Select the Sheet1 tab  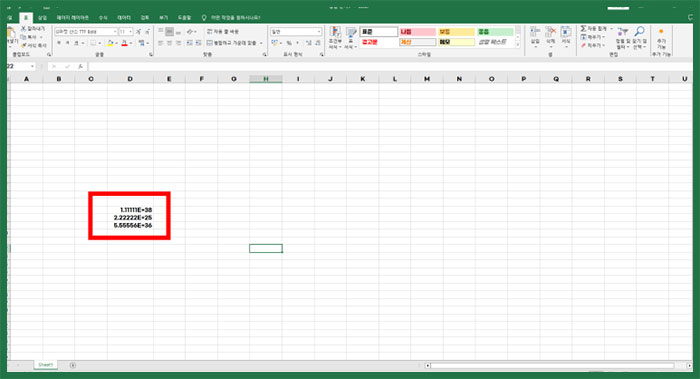(x=45, y=365)
